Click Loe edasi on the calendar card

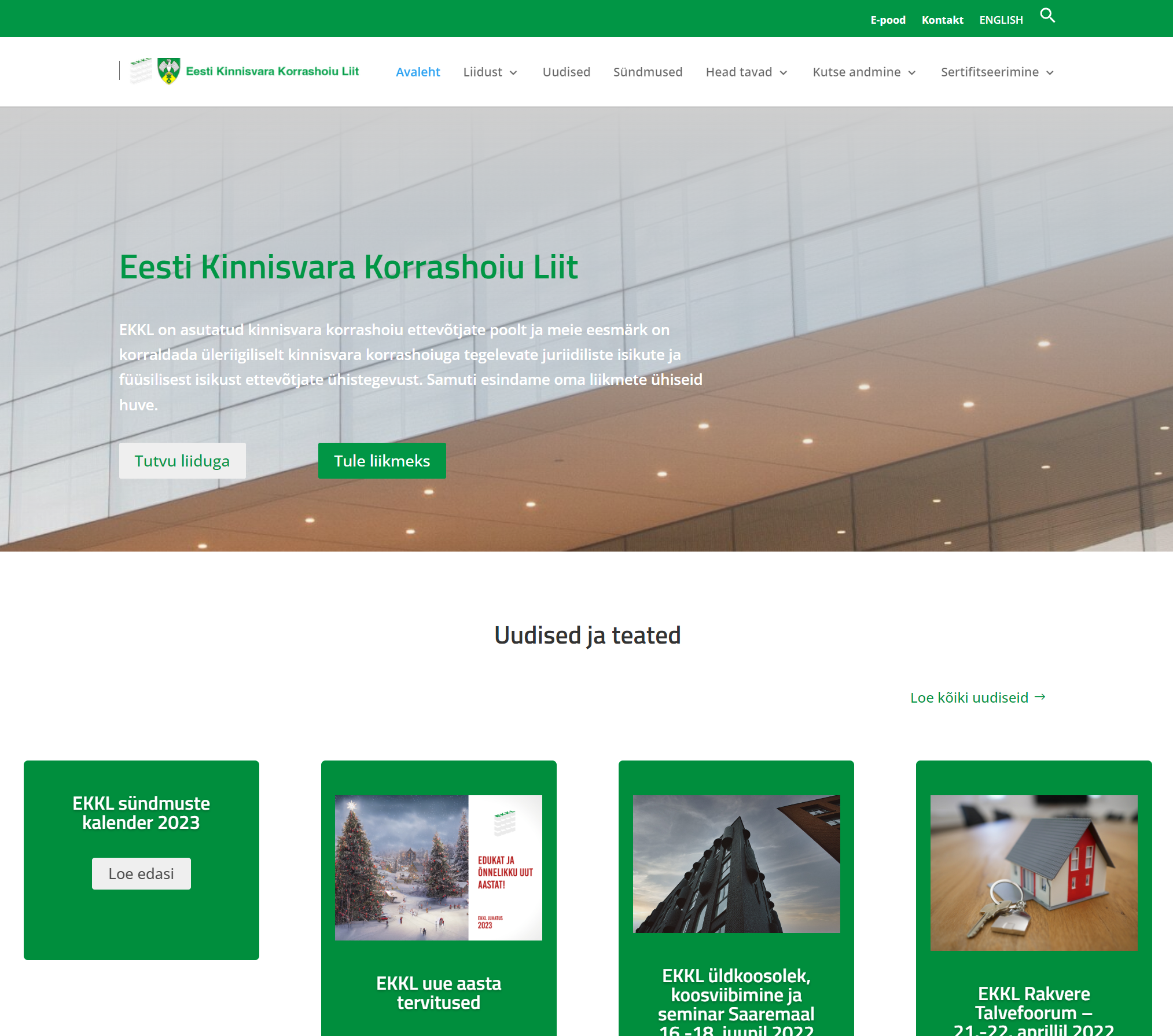coord(141,873)
